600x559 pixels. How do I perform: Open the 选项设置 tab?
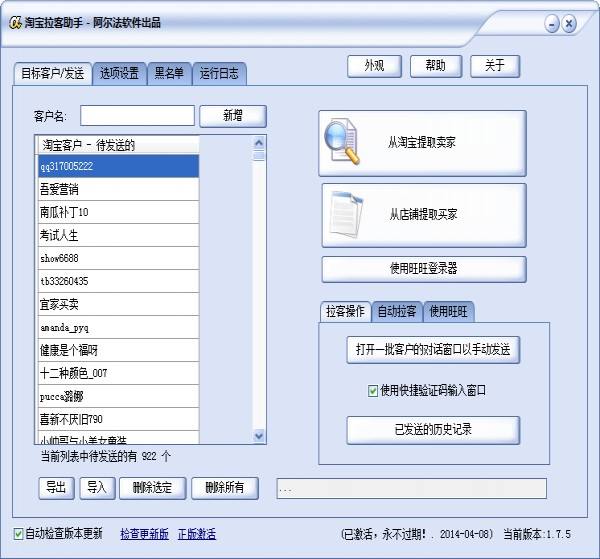[119, 73]
